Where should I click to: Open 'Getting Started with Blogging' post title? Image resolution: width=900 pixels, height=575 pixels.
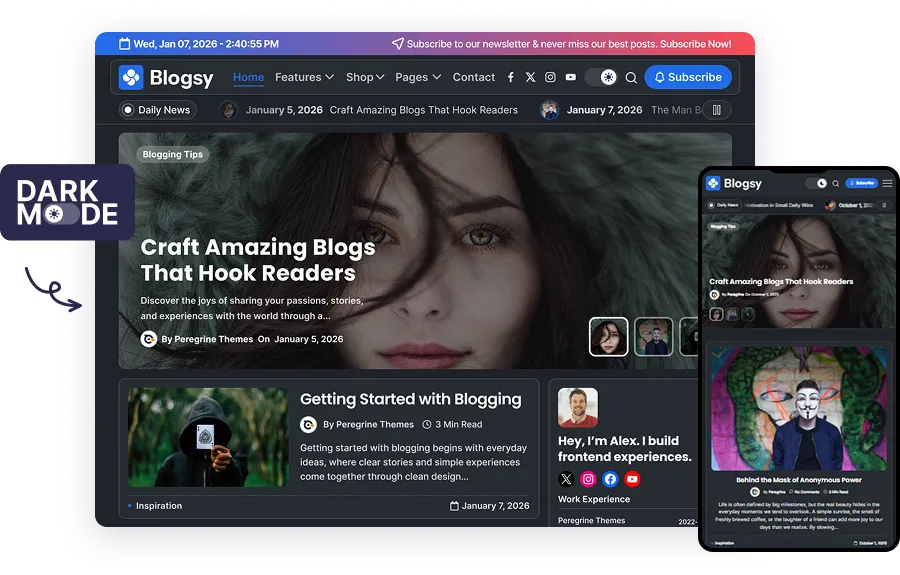click(x=410, y=399)
